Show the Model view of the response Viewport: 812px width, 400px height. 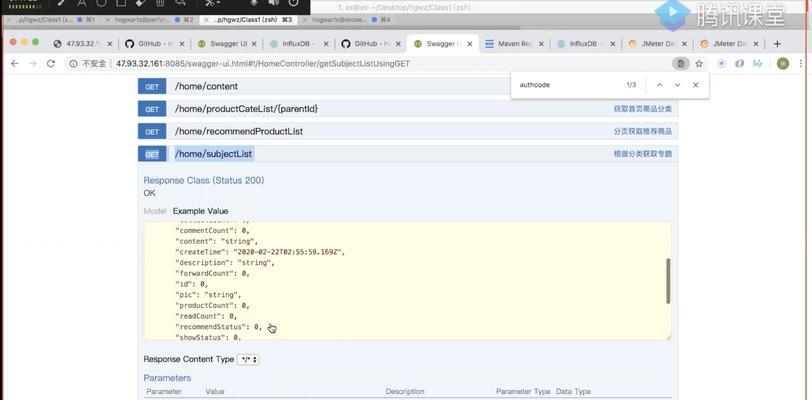155,211
